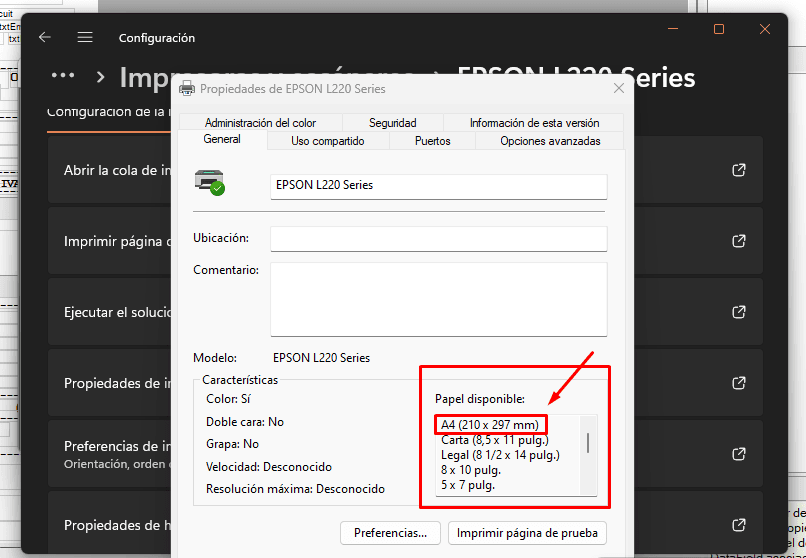This screenshot has width=806, height=558.
Task: Click external link icon for Preferencias de impresión
Action: pyautogui.click(x=739, y=454)
